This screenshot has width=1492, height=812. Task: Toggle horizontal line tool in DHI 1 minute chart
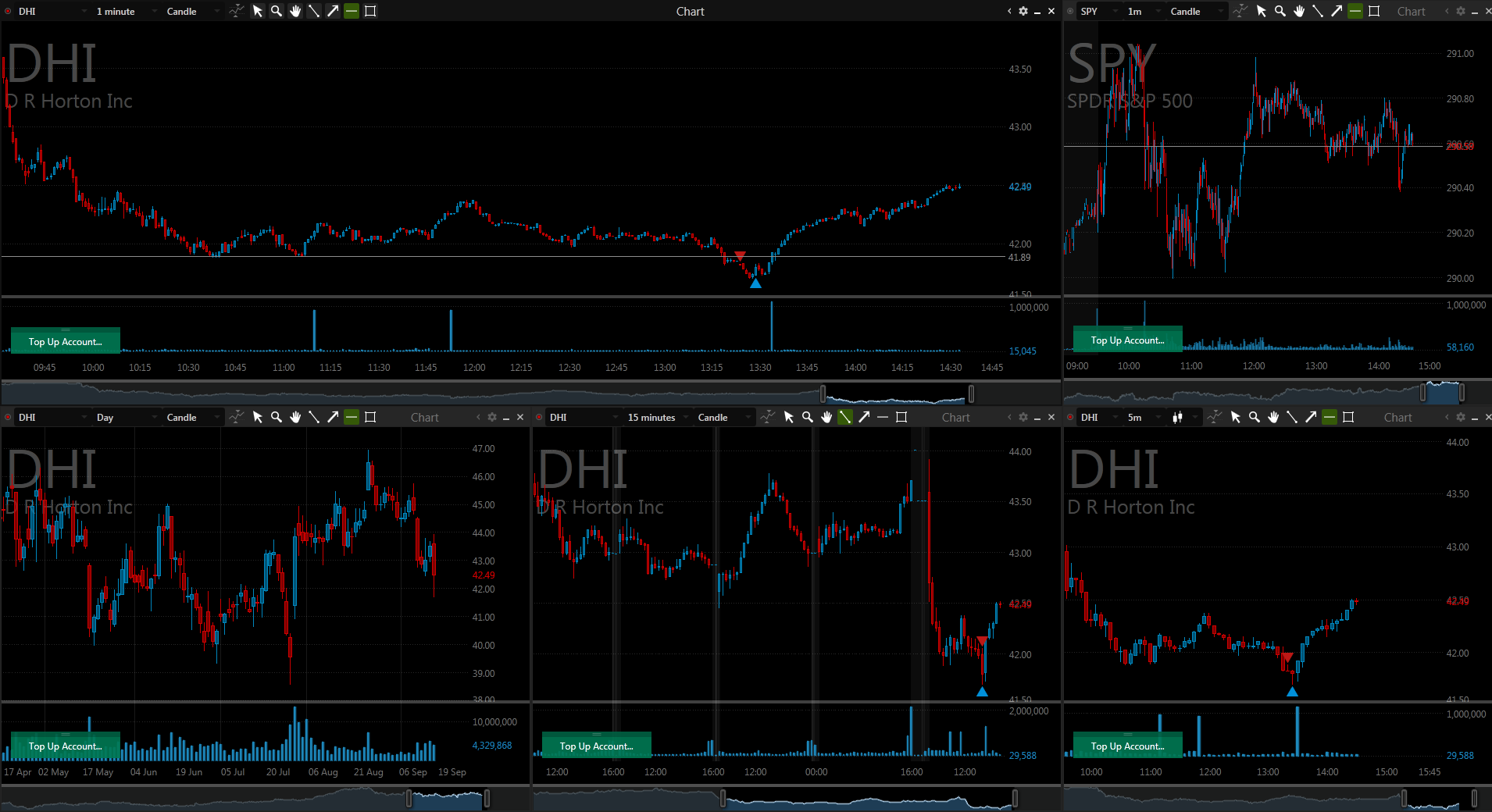click(352, 11)
